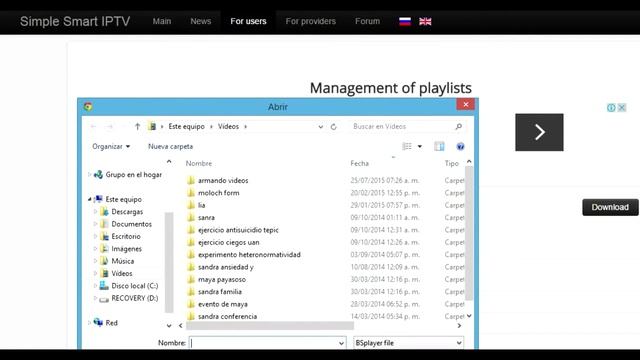
Task: Sort by the Fecha column header
Action: [360, 163]
